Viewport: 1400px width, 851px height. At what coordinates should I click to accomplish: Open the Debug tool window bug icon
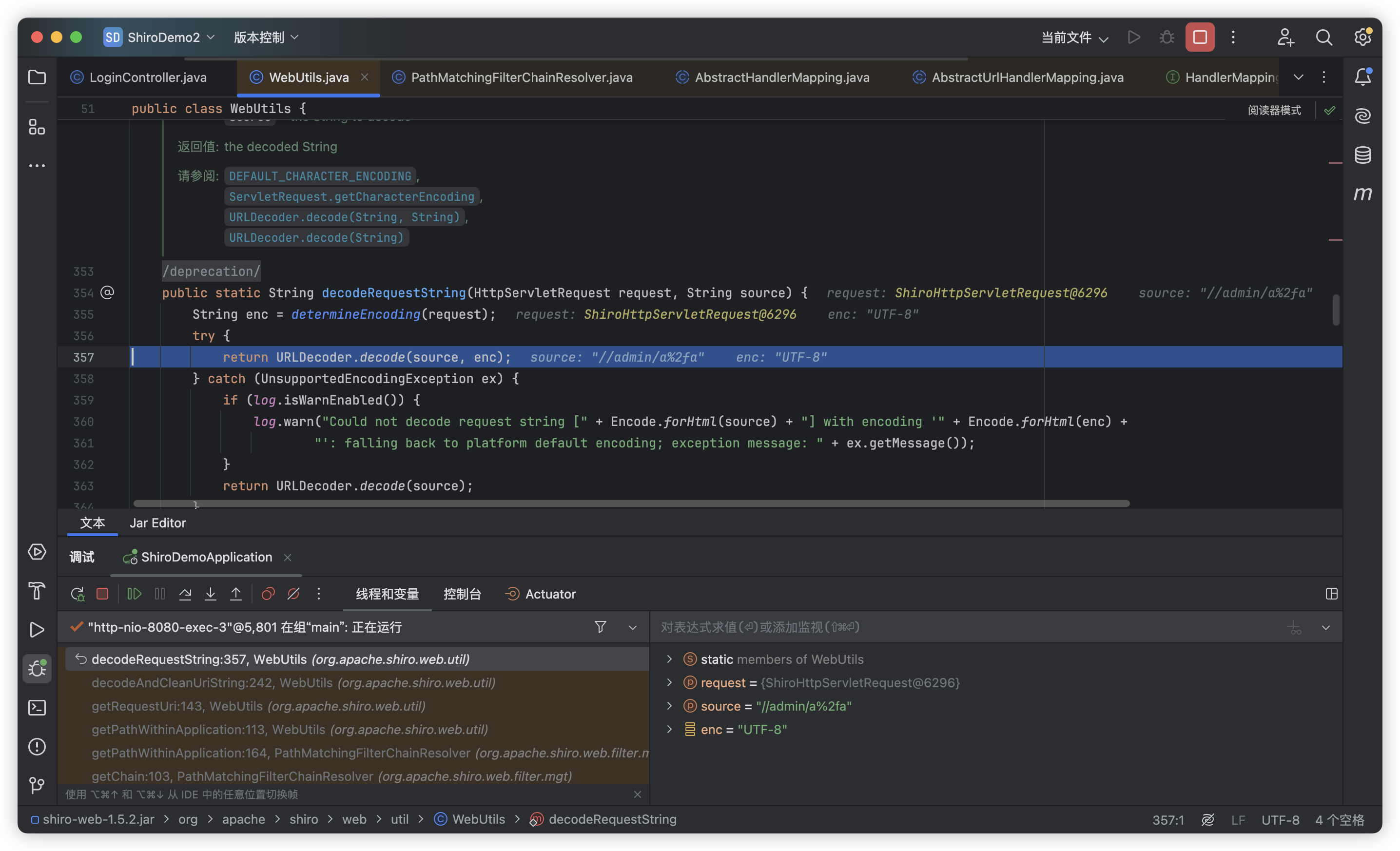pos(37,669)
